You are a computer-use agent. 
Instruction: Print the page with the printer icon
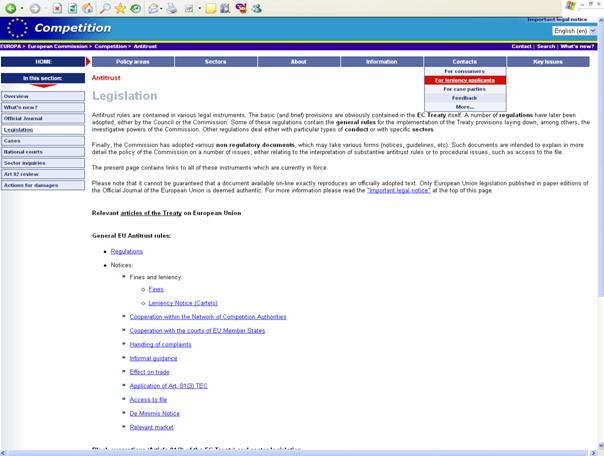(172, 8)
